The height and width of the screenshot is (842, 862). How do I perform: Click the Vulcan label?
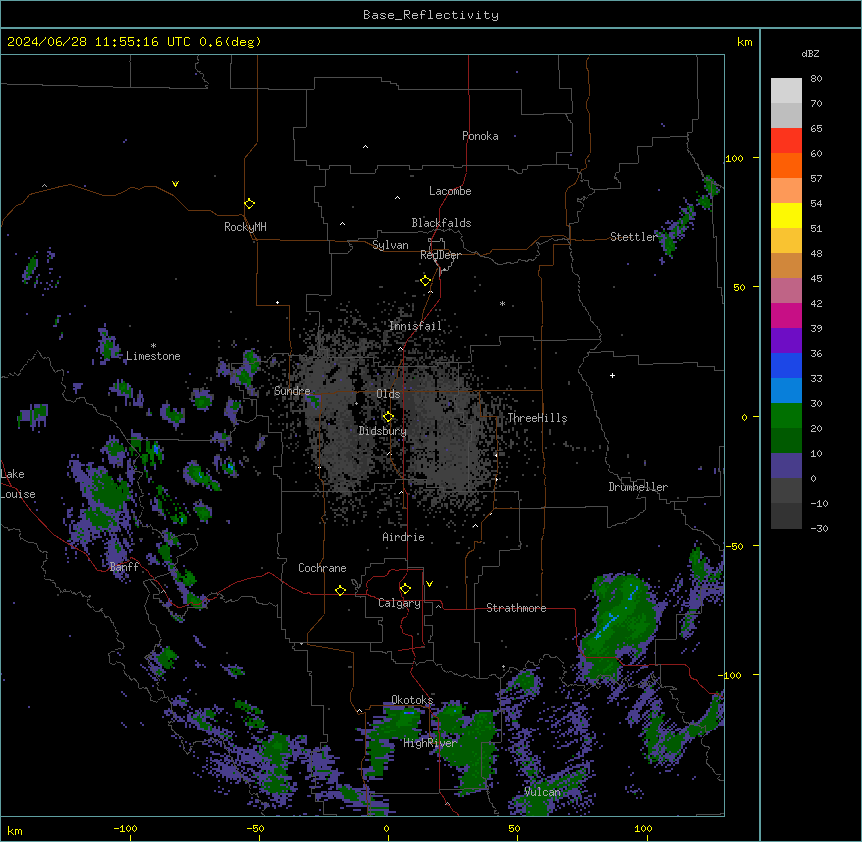point(543,792)
